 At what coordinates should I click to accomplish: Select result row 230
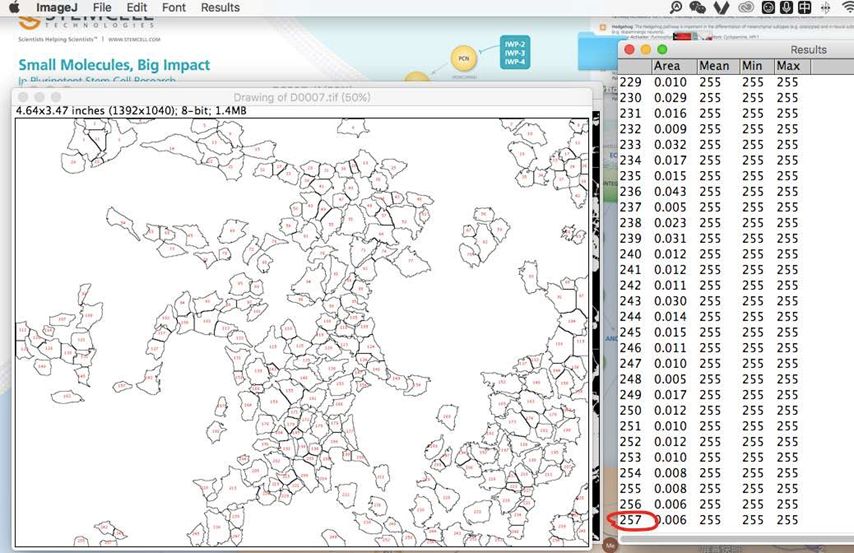coord(735,98)
